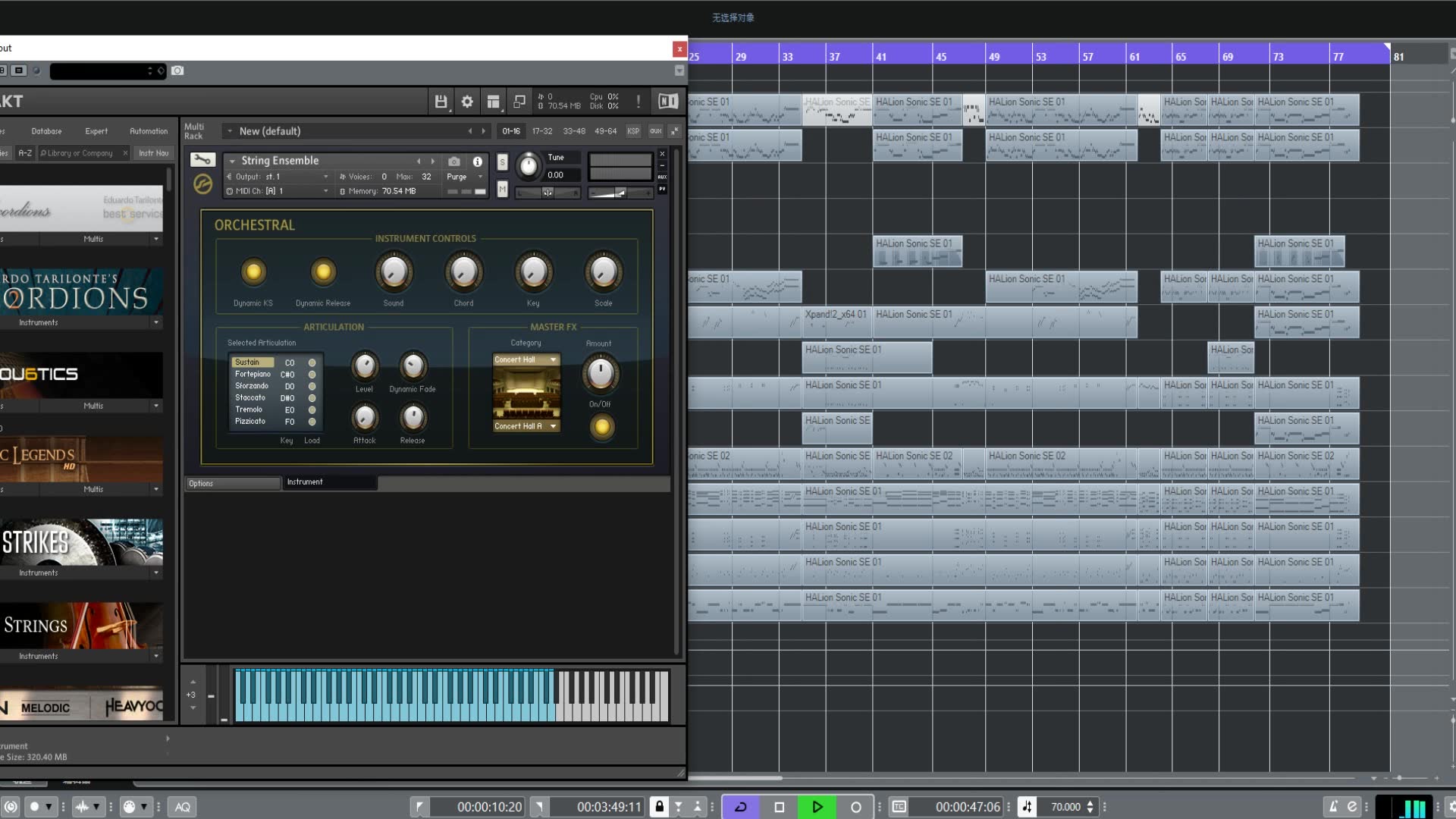Click the KSP button
The height and width of the screenshot is (819, 1456).
[x=633, y=131]
